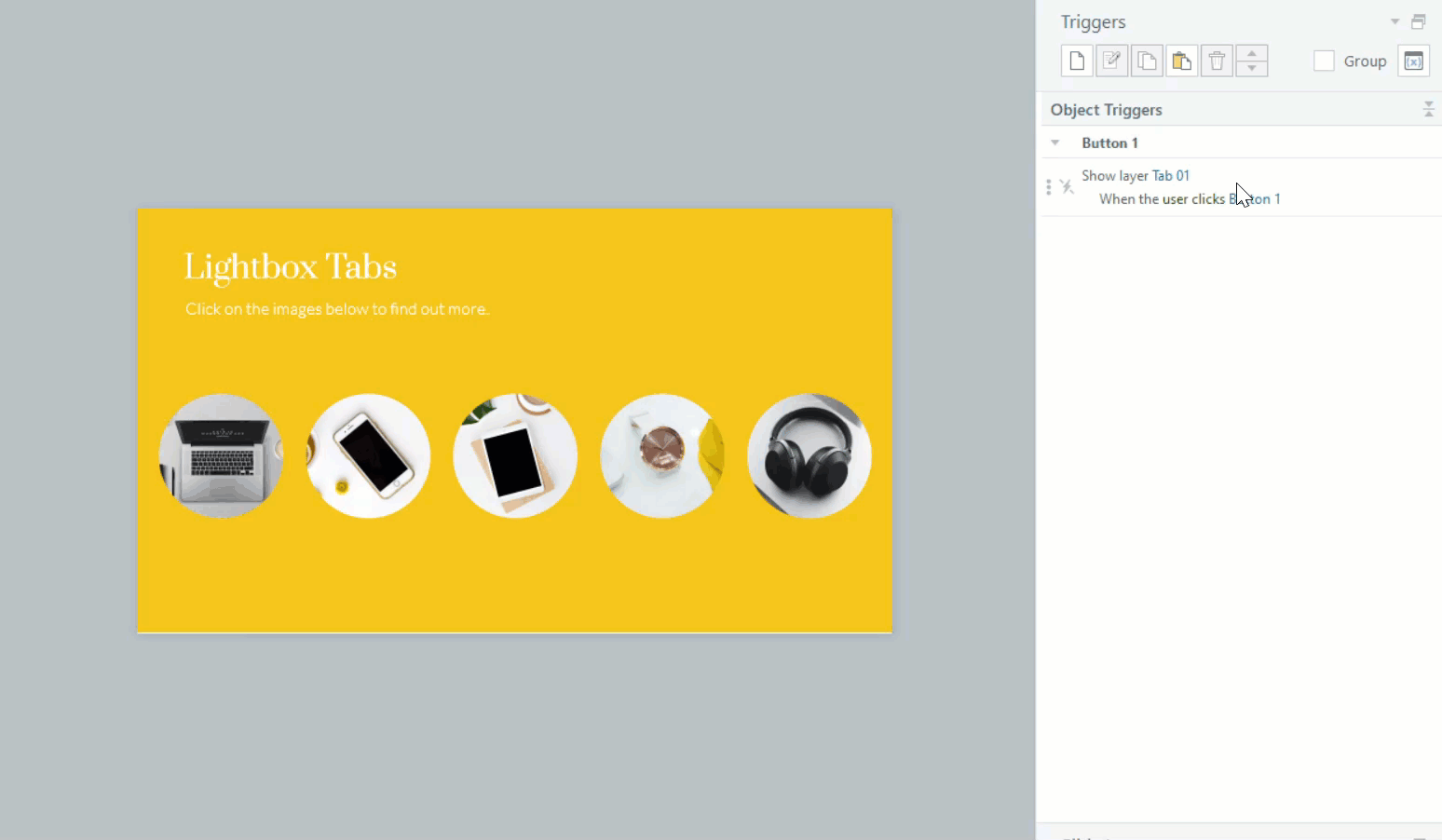Open the manage project variables icon
This screenshot has width=1442, height=840.
[x=1413, y=61]
